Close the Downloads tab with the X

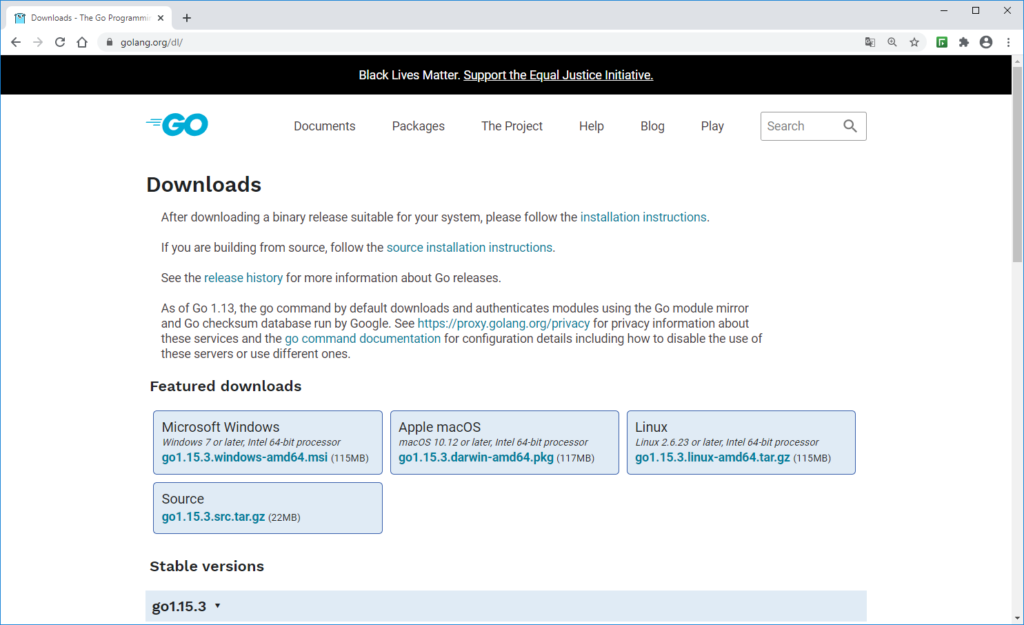click(x=161, y=18)
